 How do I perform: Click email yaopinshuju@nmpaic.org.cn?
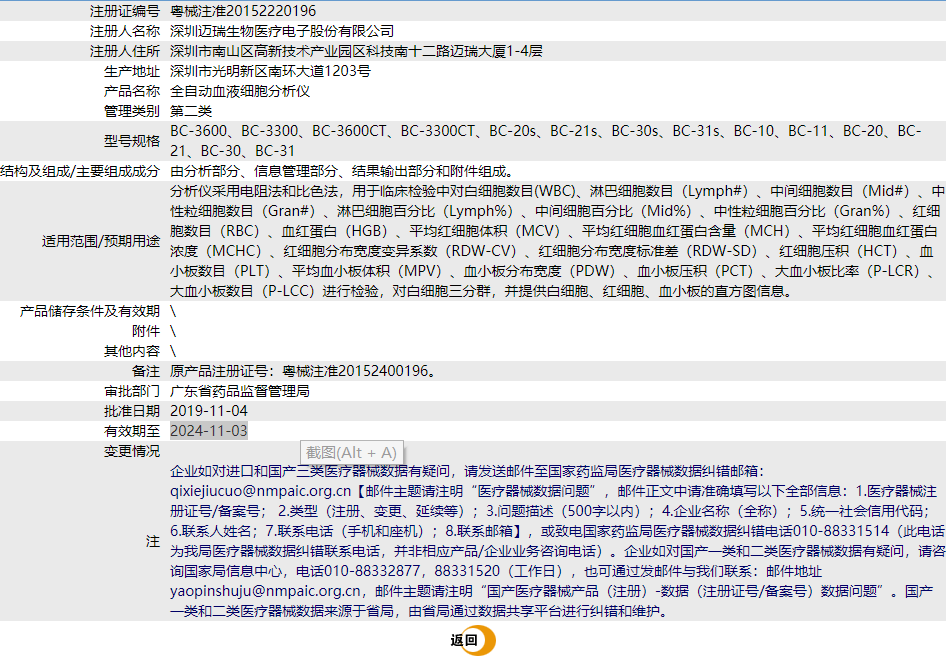[265, 591]
